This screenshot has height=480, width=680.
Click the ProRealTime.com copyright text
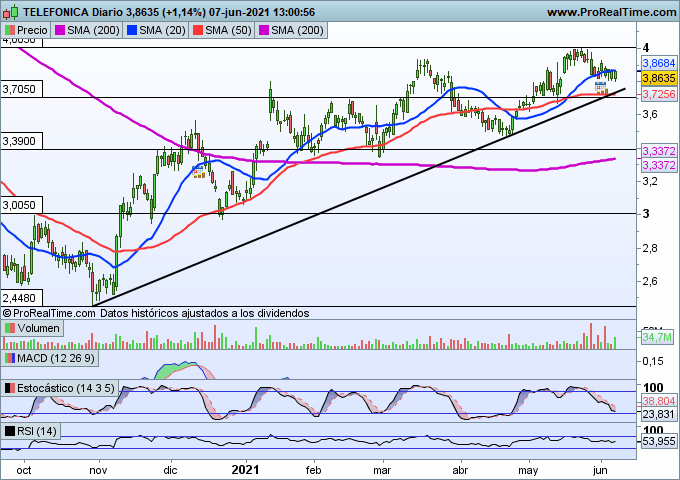pyautogui.click(x=49, y=313)
